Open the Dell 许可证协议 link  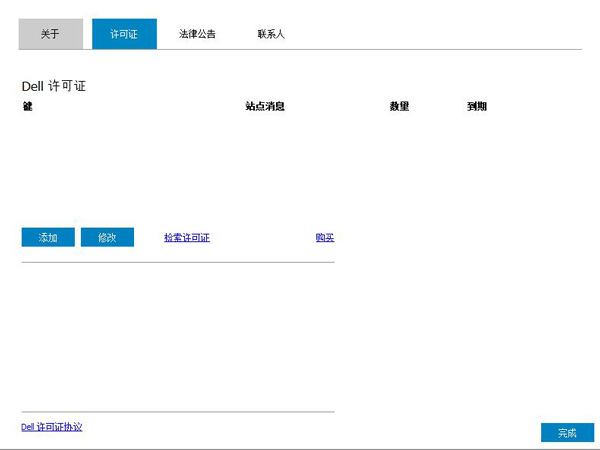click(x=52, y=427)
